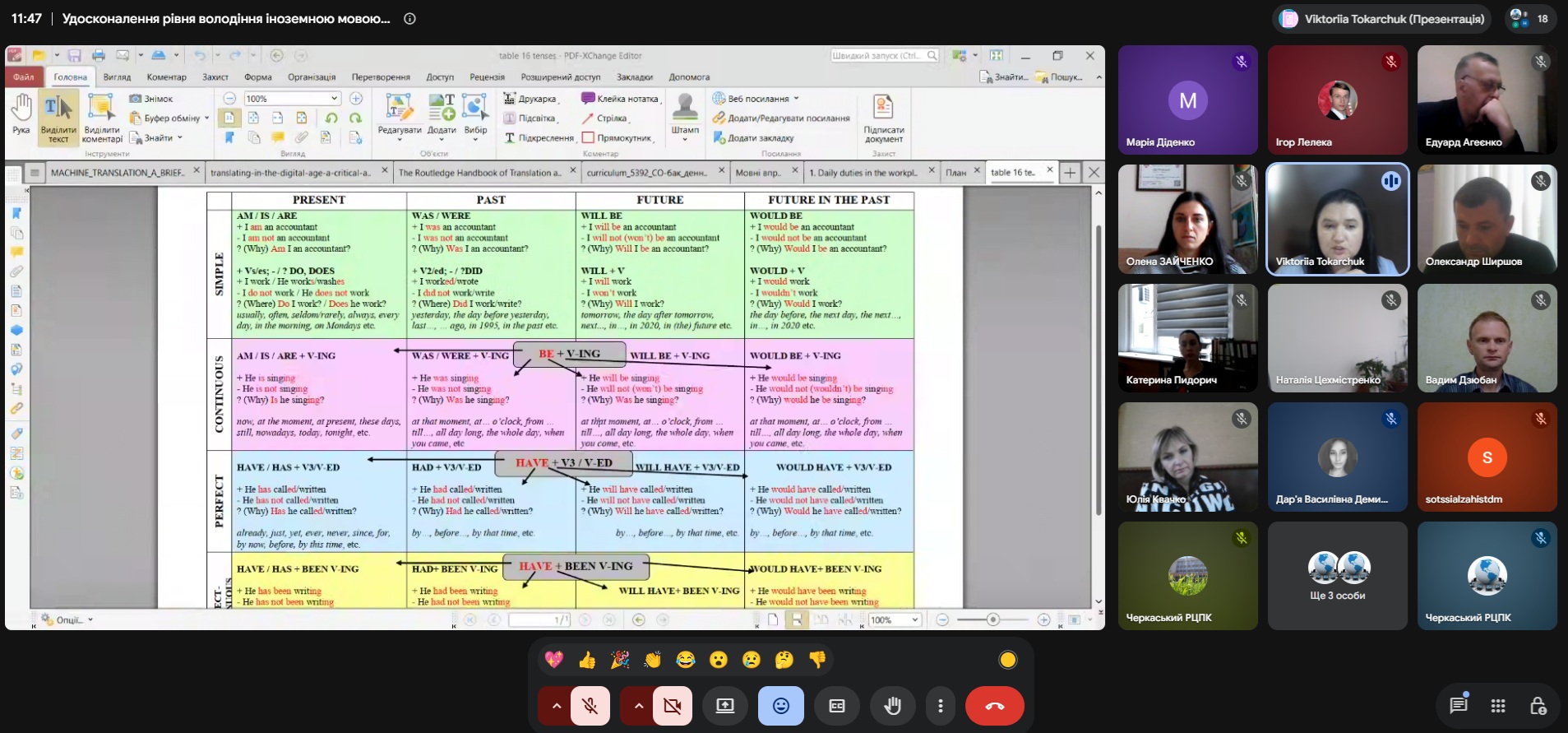Viewport: 1568px width, 733px height.
Task: Open the people list showing 18
Action: (1529, 18)
